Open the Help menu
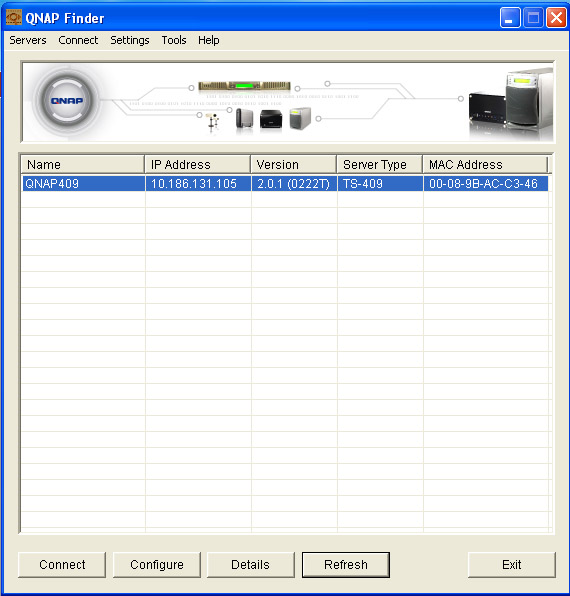The image size is (570, 596). coord(208,40)
